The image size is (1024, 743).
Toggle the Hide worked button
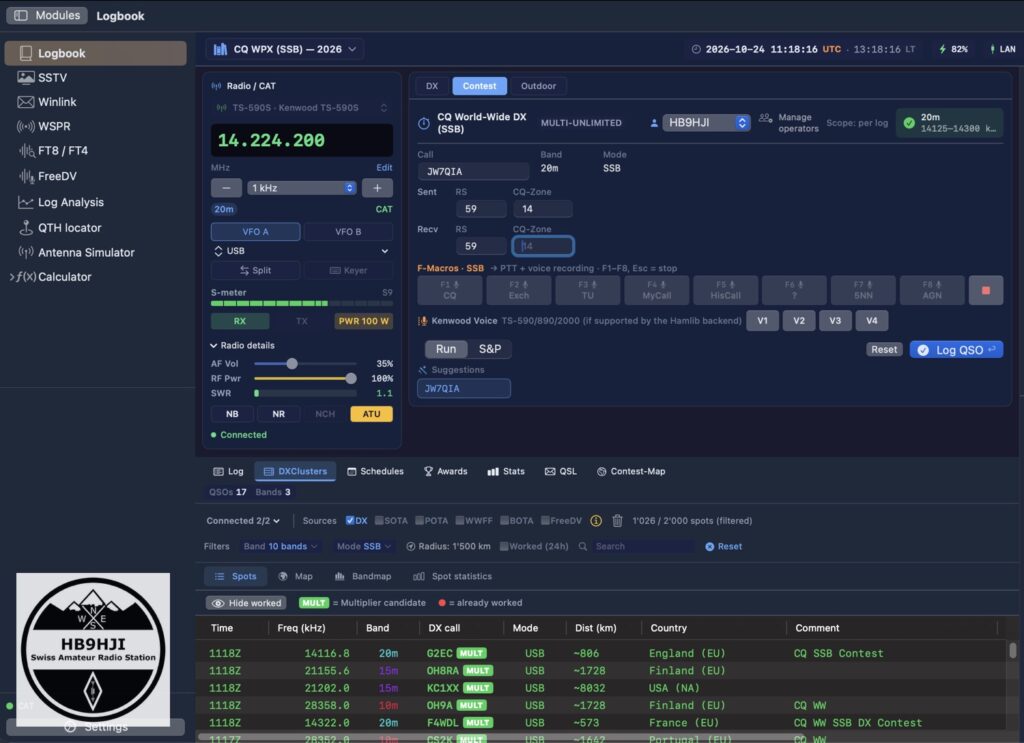[246, 603]
